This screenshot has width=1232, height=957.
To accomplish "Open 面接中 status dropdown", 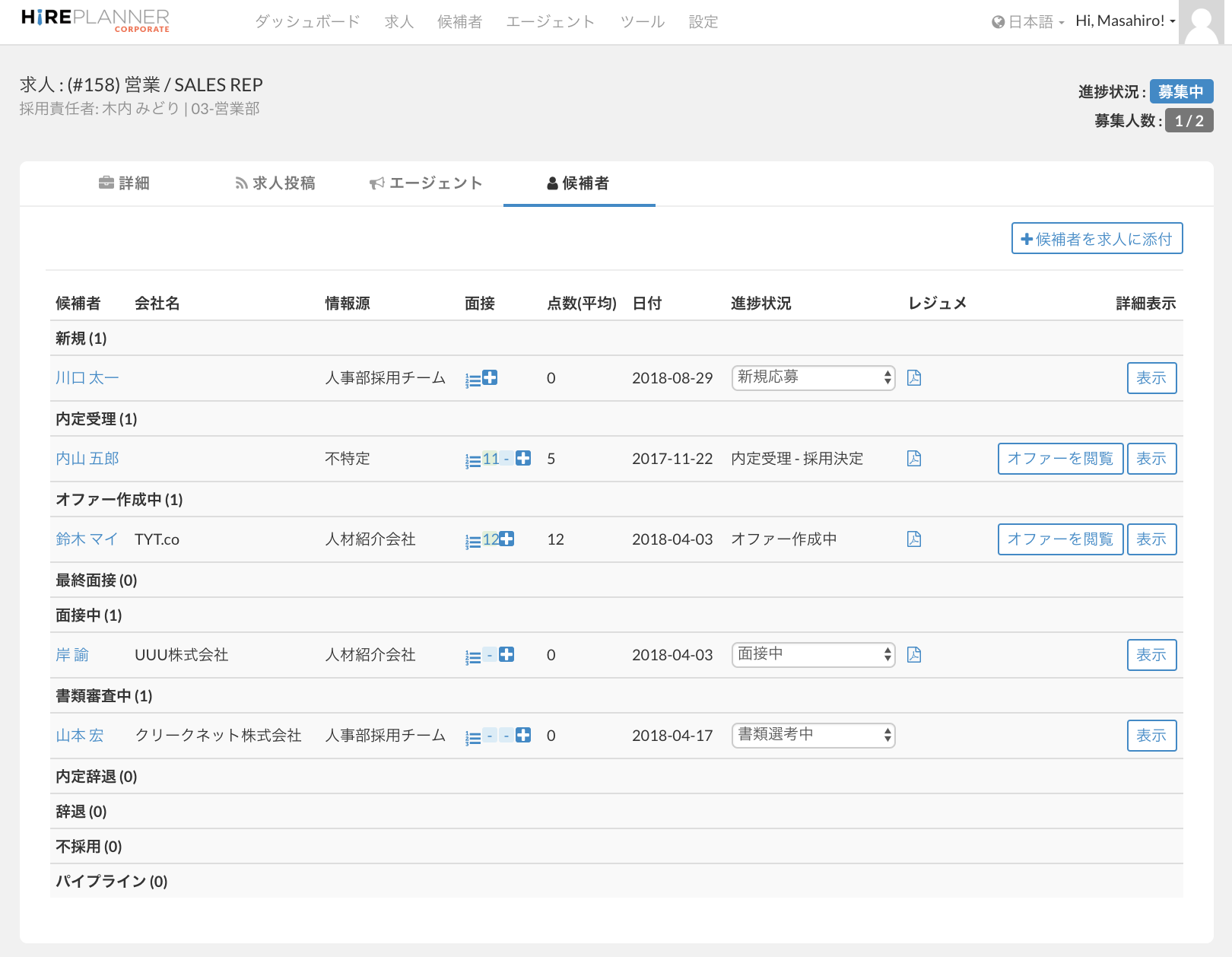I will (813, 654).
